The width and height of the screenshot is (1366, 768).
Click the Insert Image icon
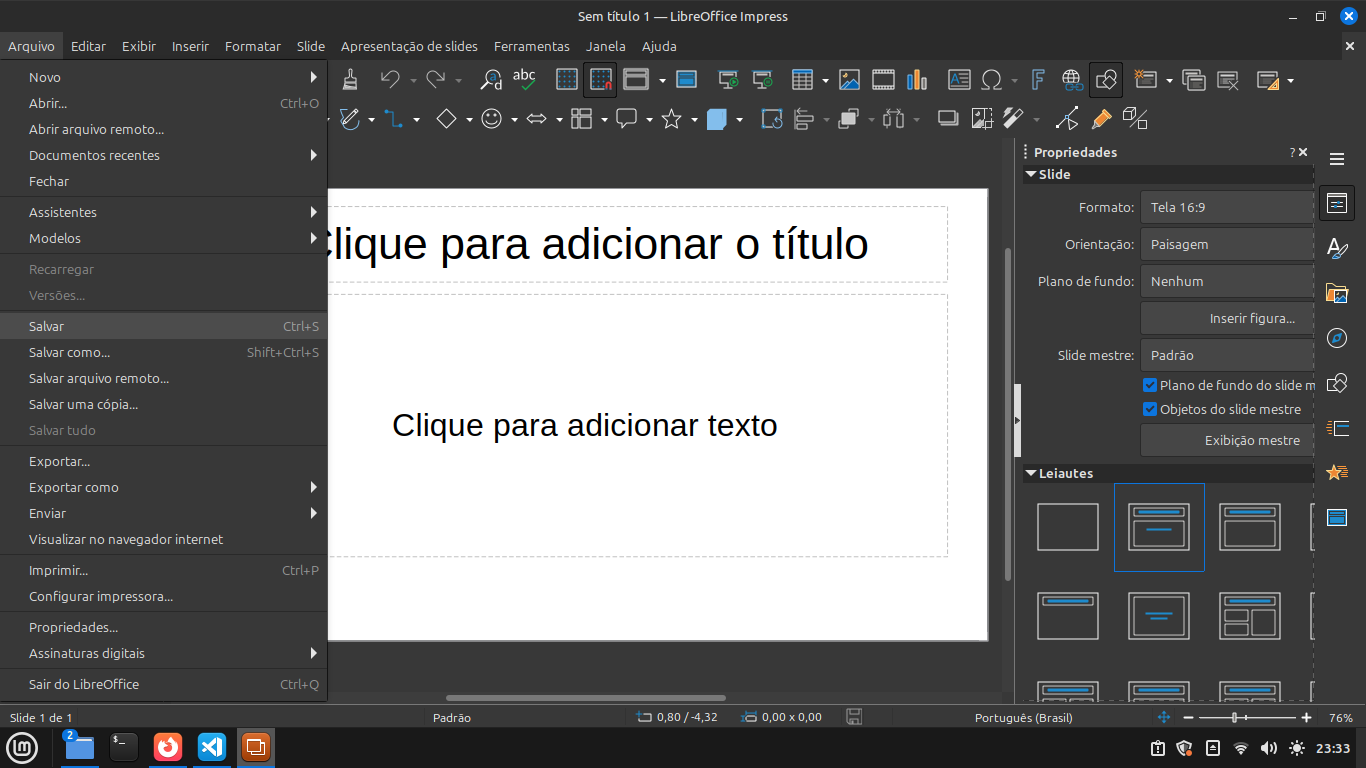[x=849, y=79]
